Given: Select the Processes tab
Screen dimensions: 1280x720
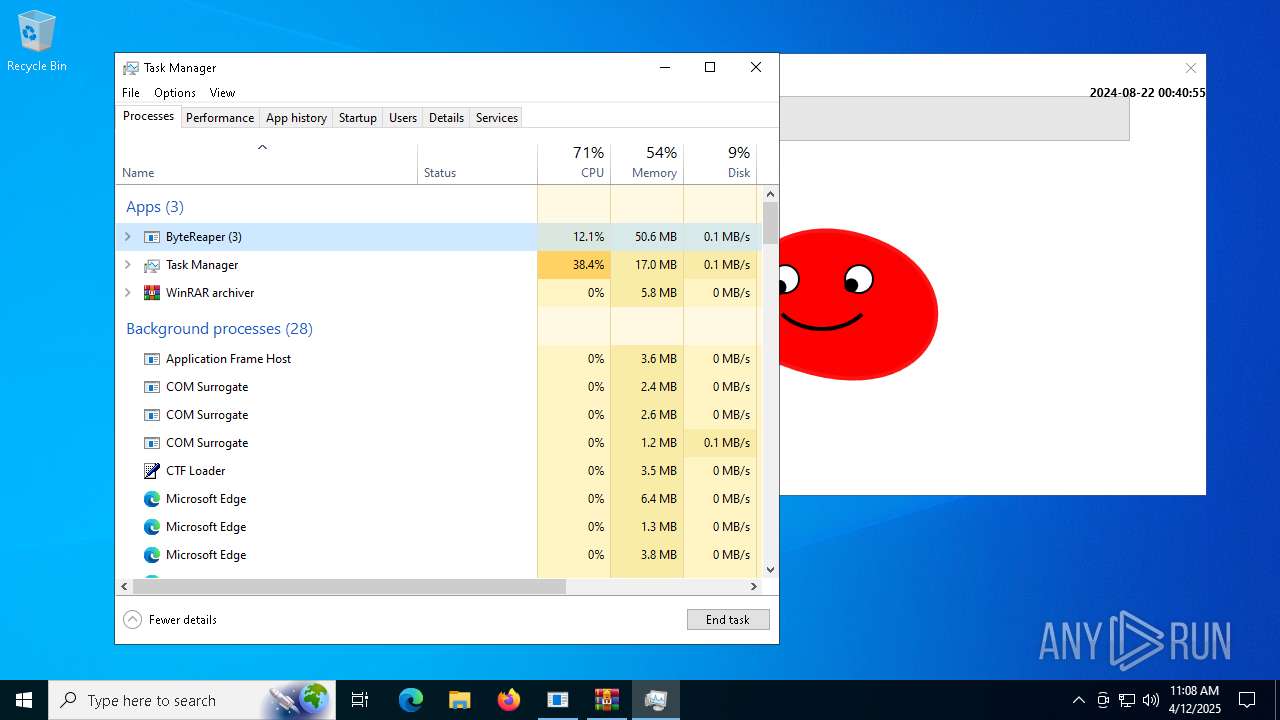Looking at the screenshot, I should pyautogui.click(x=148, y=117).
